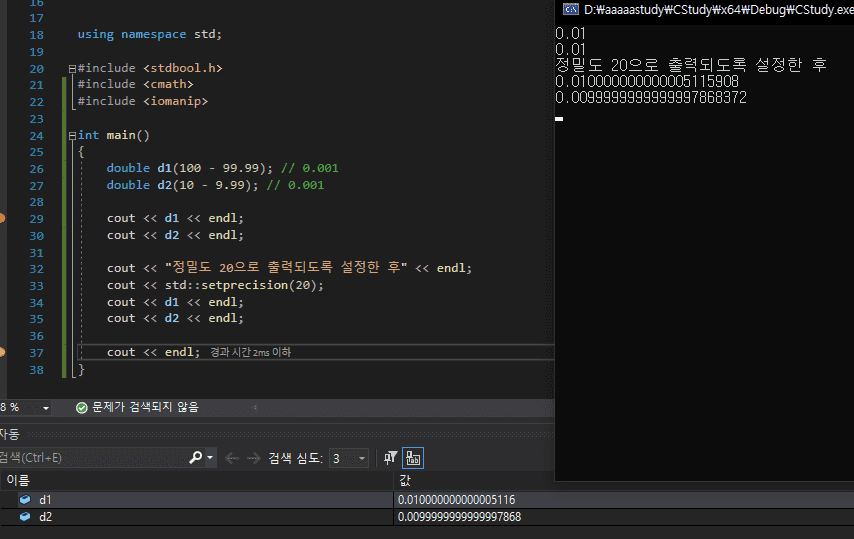This screenshot has height=539, width=854.
Task: Click the 자동 panel title
Action: (9, 434)
